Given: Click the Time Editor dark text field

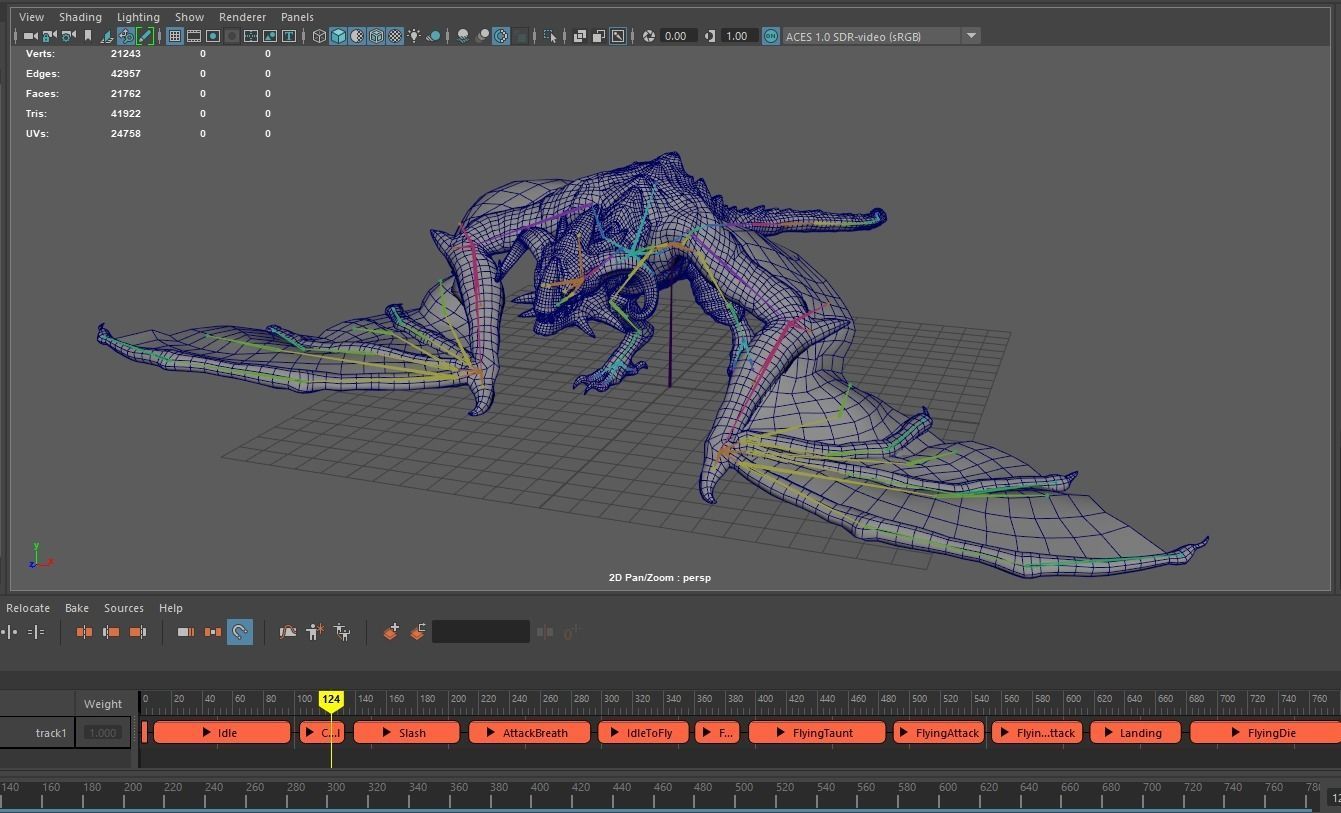Looking at the screenshot, I should pos(481,632).
